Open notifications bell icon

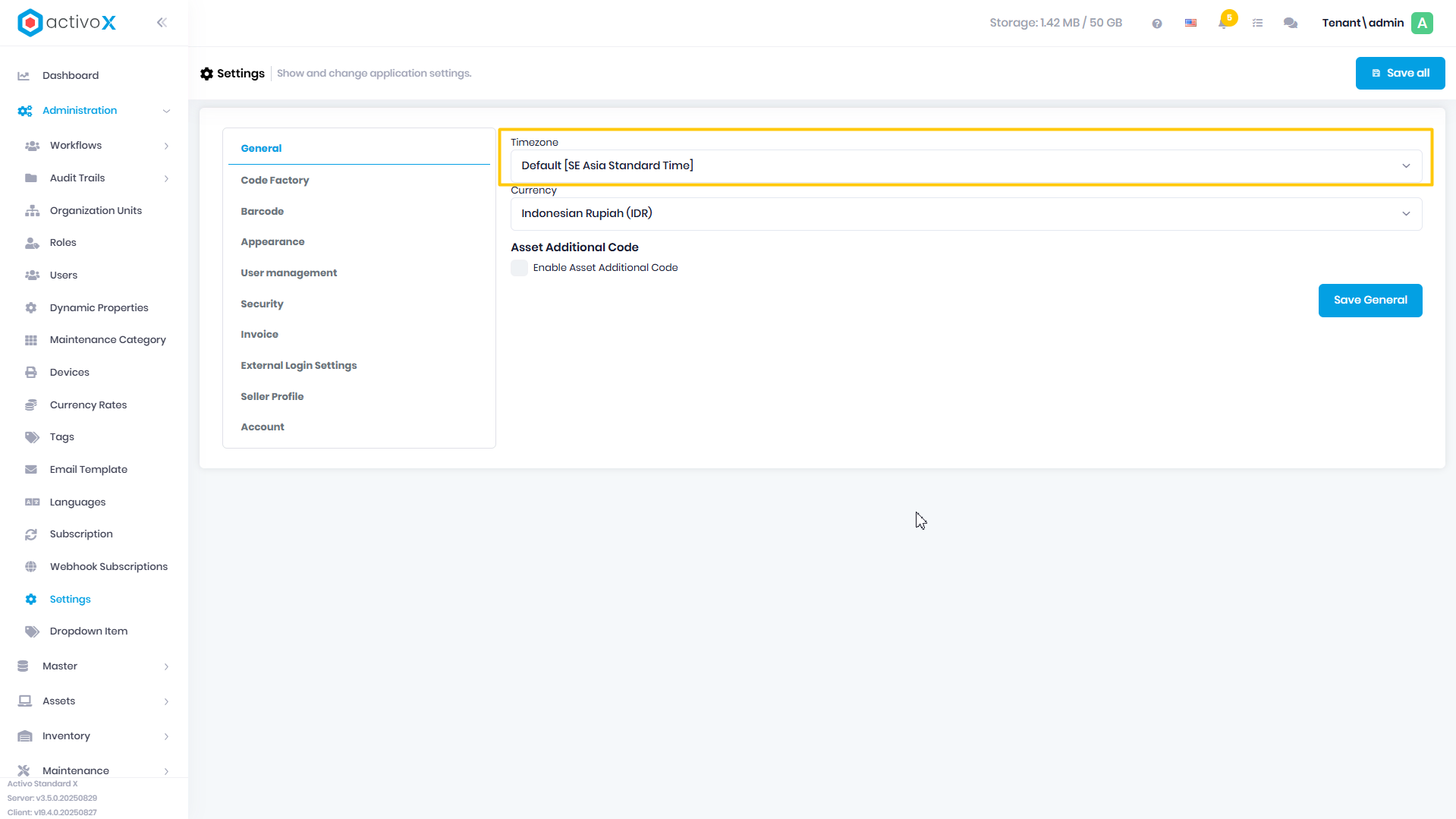pyautogui.click(x=1223, y=24)
